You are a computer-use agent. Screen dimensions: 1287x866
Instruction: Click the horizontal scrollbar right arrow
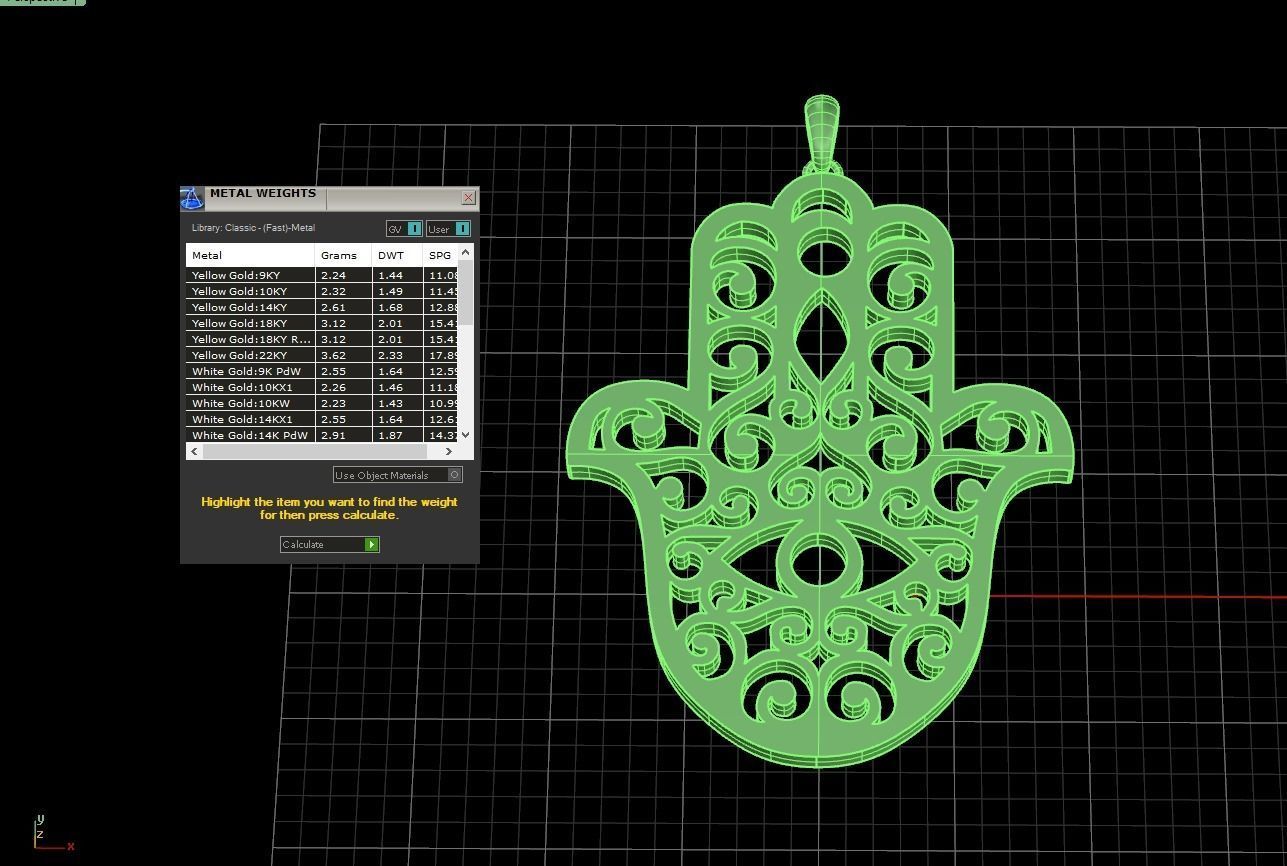pyautogui.click(x=448, y=451)
